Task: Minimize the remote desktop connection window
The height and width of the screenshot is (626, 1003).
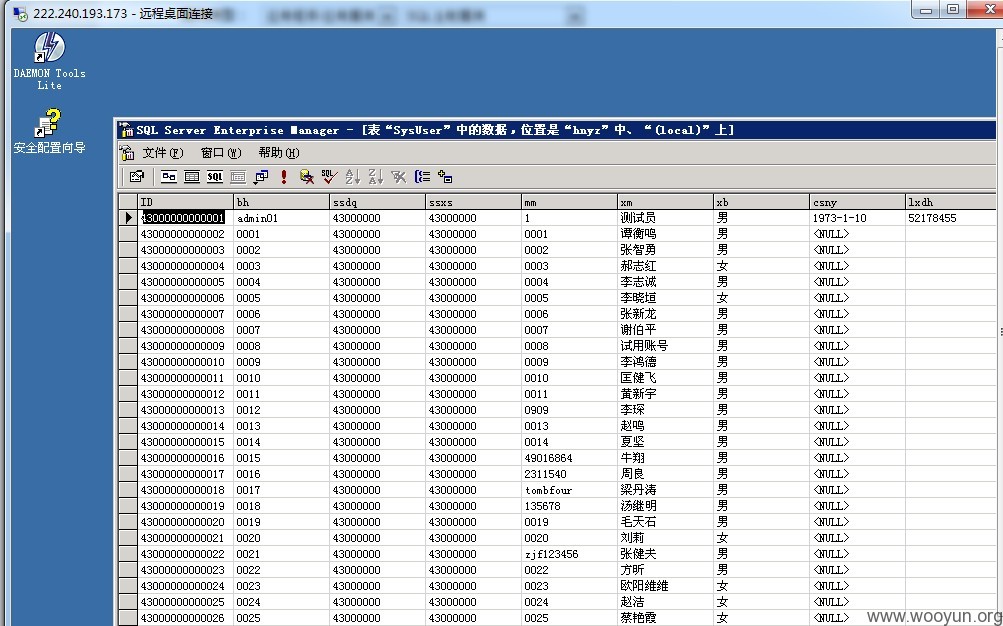Action: point(926,10)
